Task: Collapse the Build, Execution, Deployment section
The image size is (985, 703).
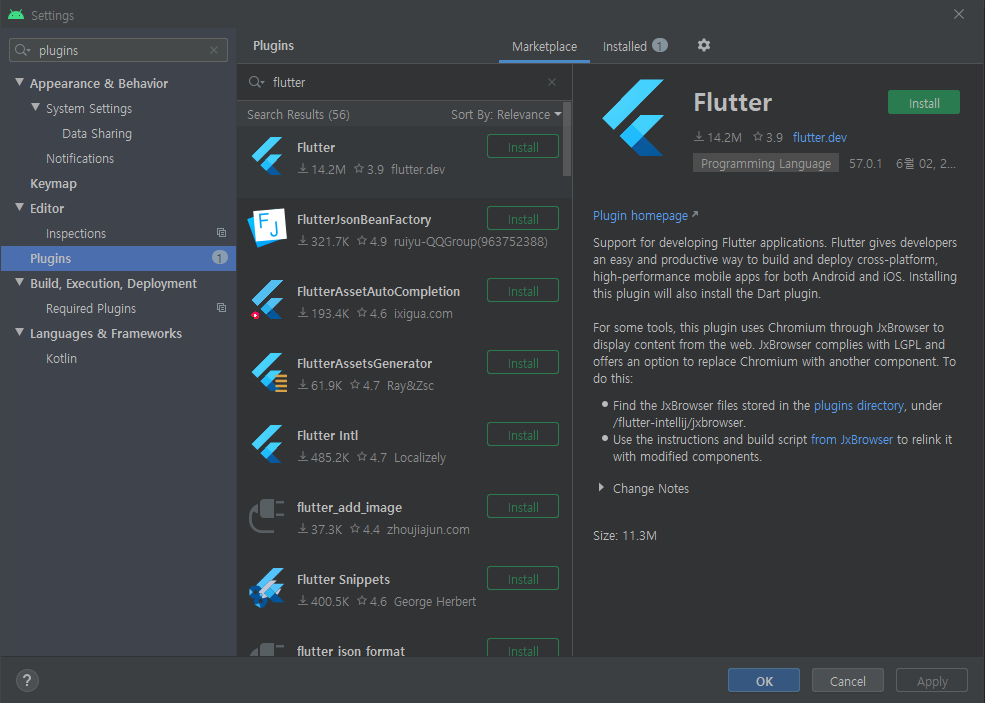Action: coord(19,283)
